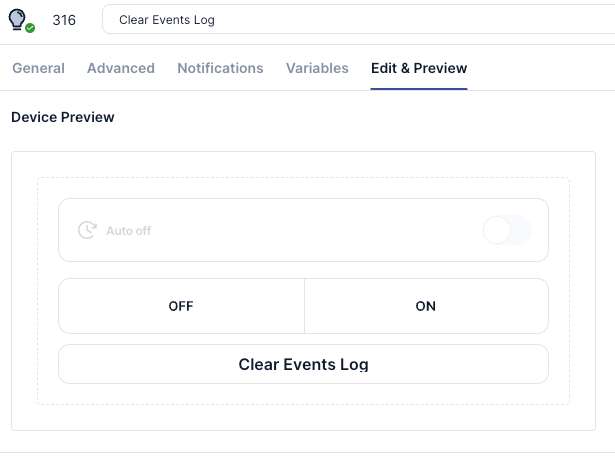Enable the Auto off toggle switch
Image resolution: width=615 pixels, height=463 pixels.
coord(506,230)
